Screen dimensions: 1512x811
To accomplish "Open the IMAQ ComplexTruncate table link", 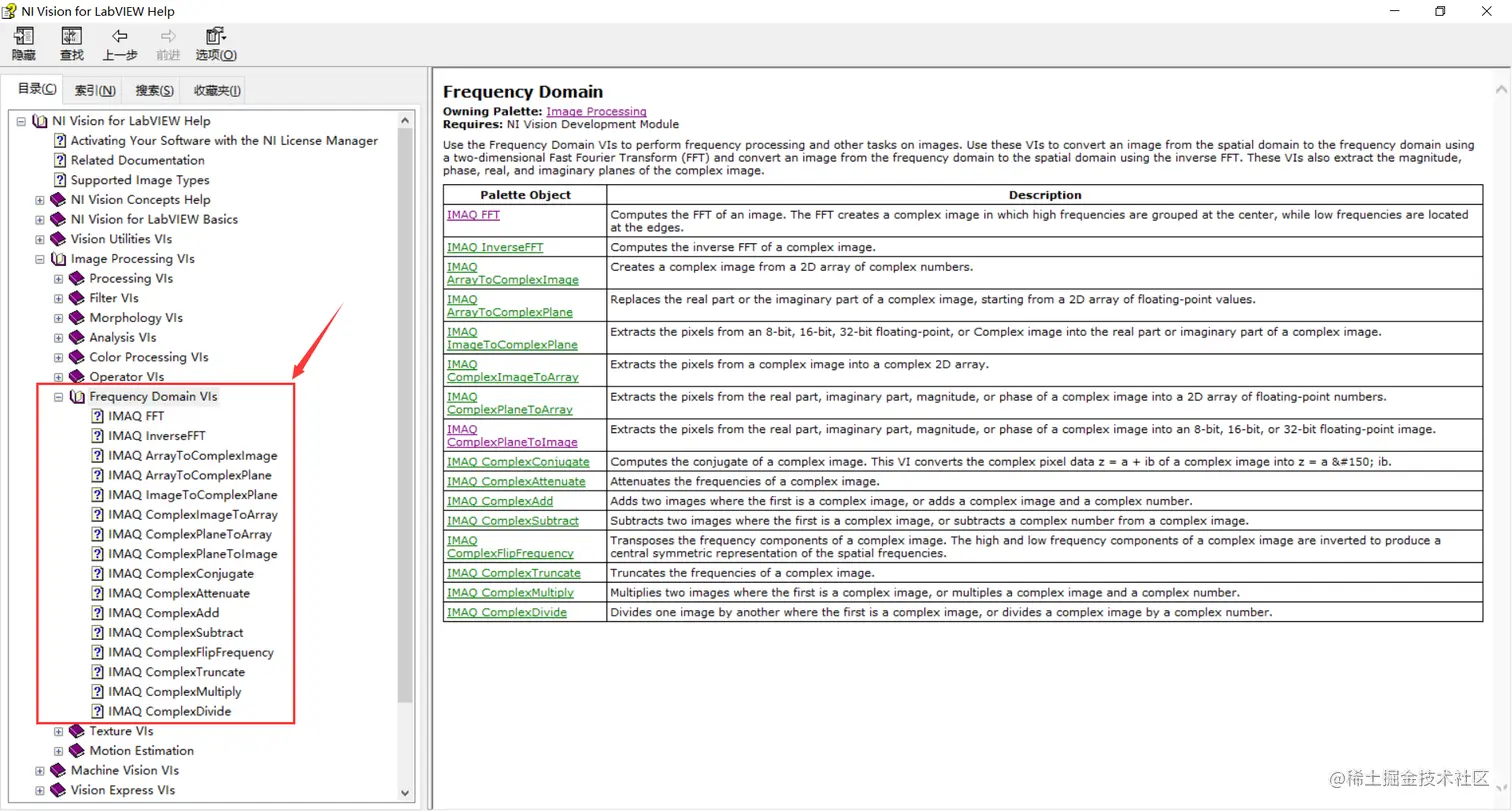I will 514,573.
